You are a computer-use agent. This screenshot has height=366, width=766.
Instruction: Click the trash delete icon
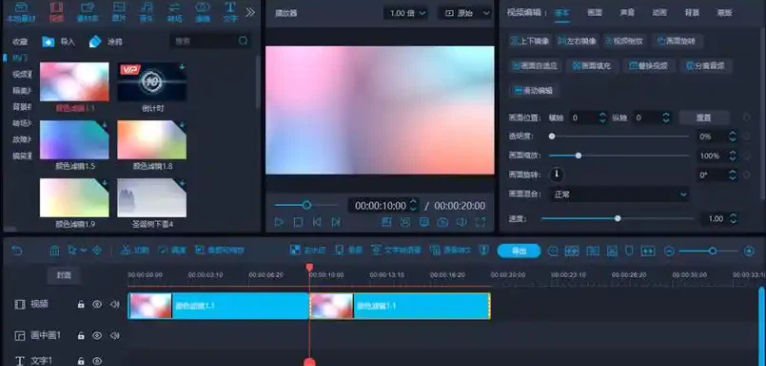(54, 251)
